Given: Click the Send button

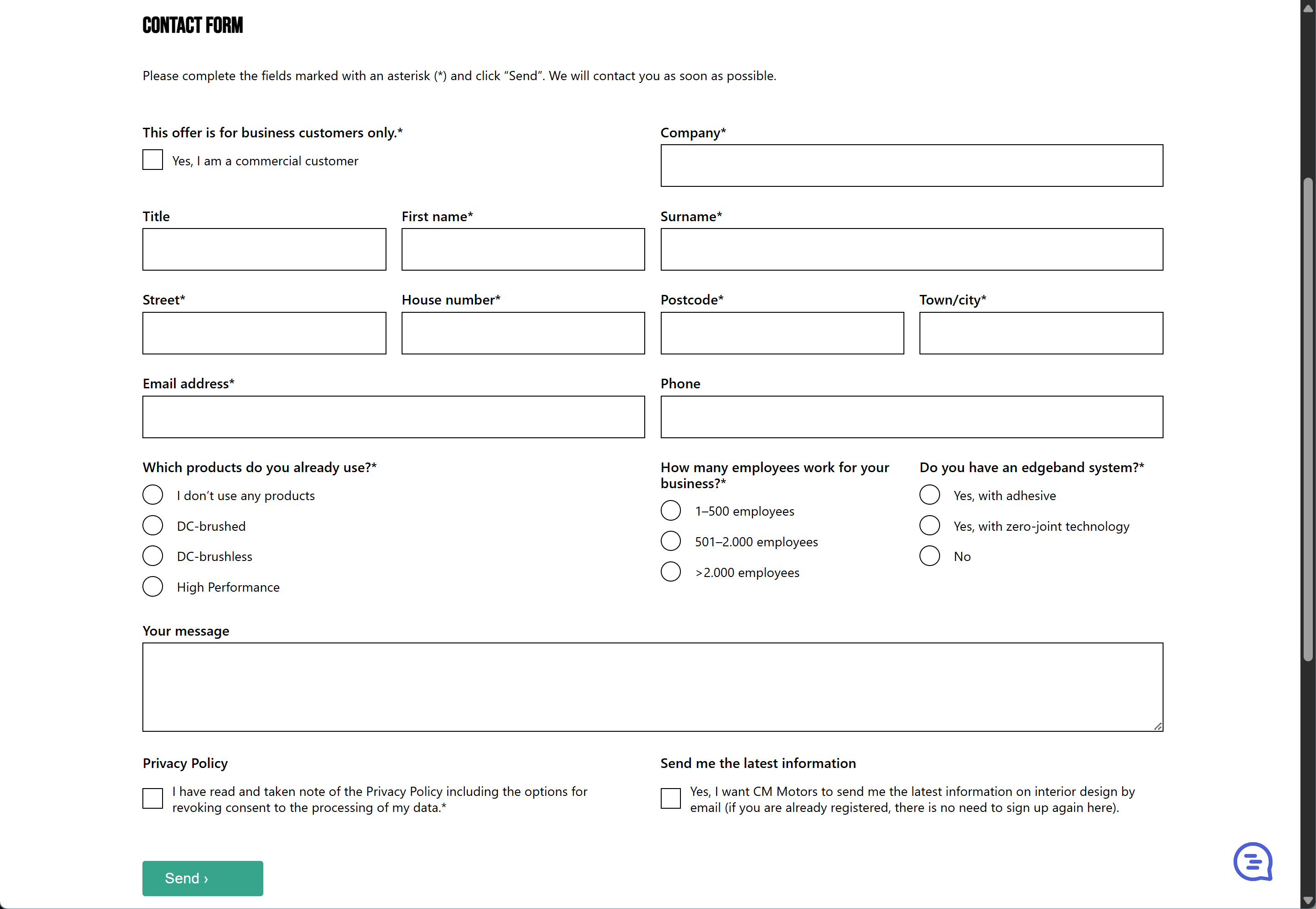Looking at the screenshot, I should (x=202, y=878).
